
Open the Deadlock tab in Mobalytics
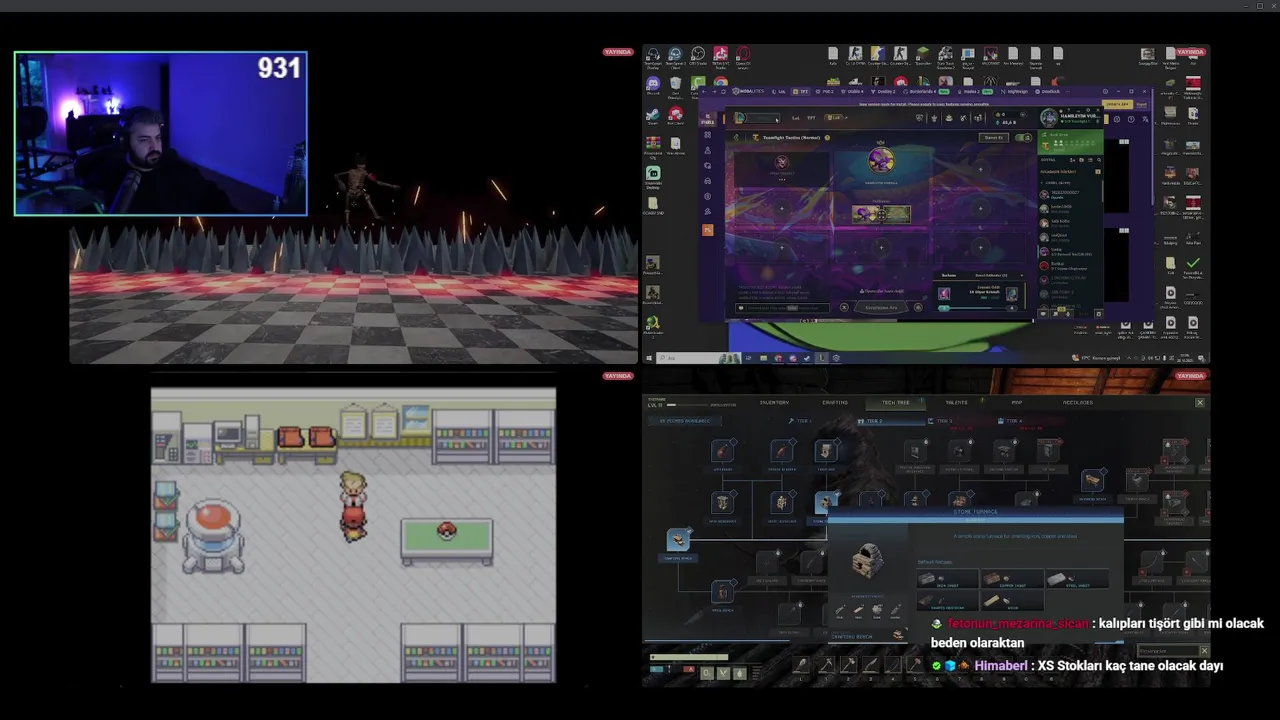[1048, 92]
